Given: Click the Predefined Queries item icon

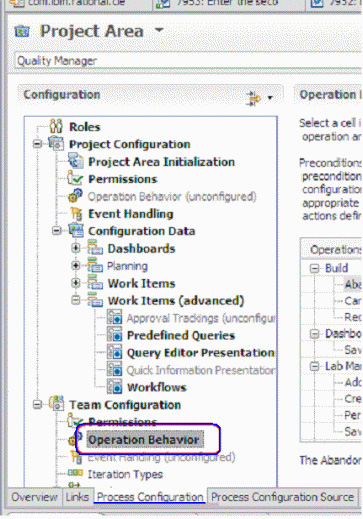Looking at the screenshot, I should 115,335.
